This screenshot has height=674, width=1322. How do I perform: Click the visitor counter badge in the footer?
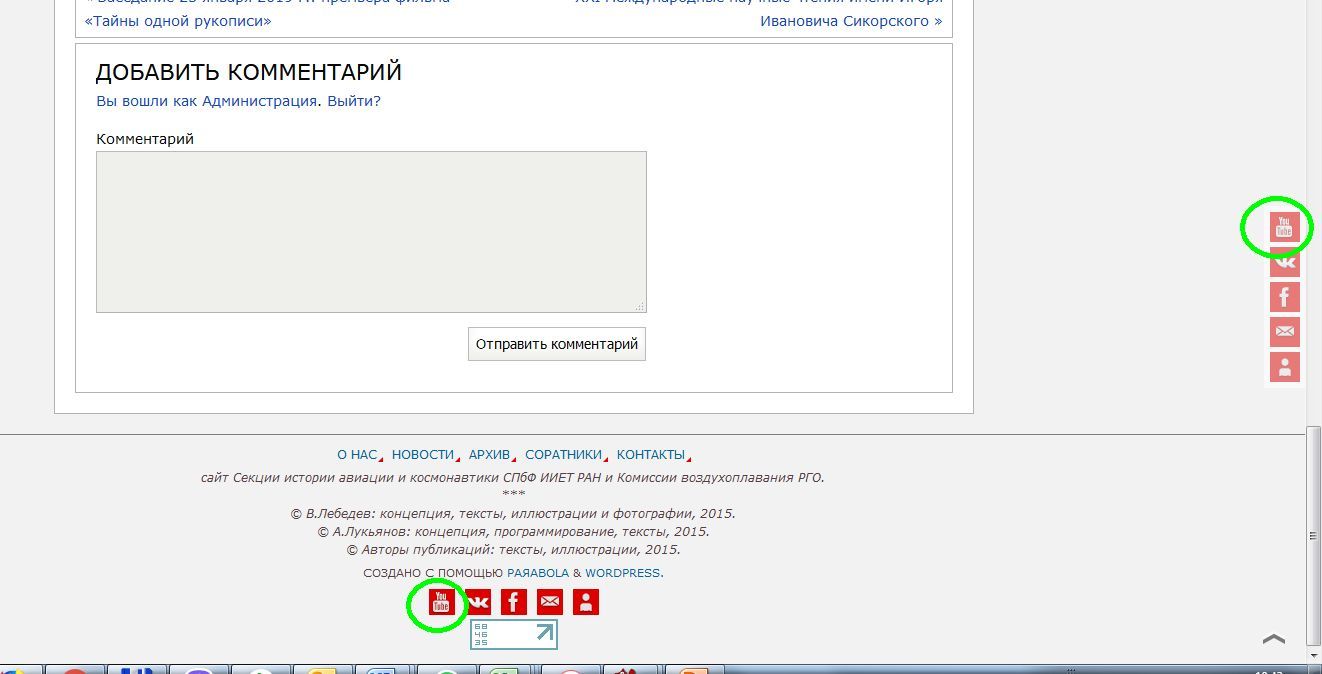point(513,634)
